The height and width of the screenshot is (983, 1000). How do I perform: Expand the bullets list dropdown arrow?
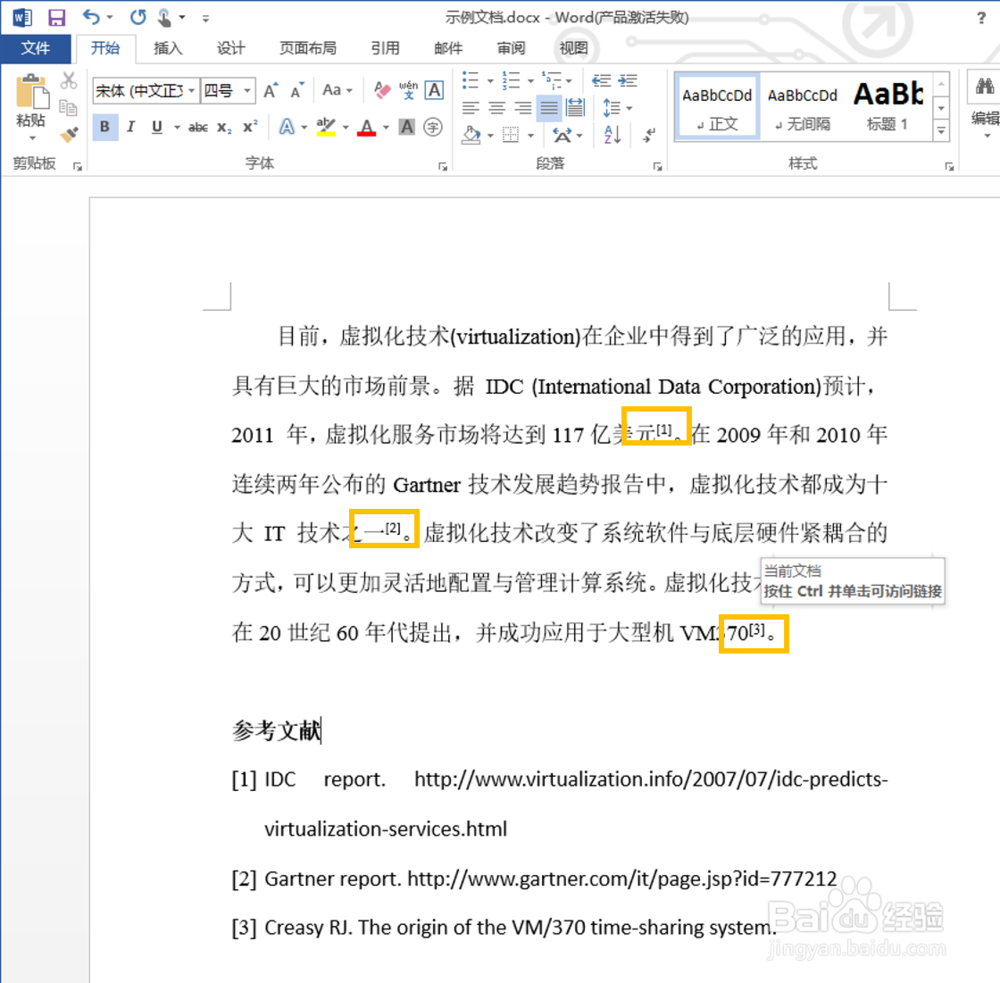tap(490, 81)
